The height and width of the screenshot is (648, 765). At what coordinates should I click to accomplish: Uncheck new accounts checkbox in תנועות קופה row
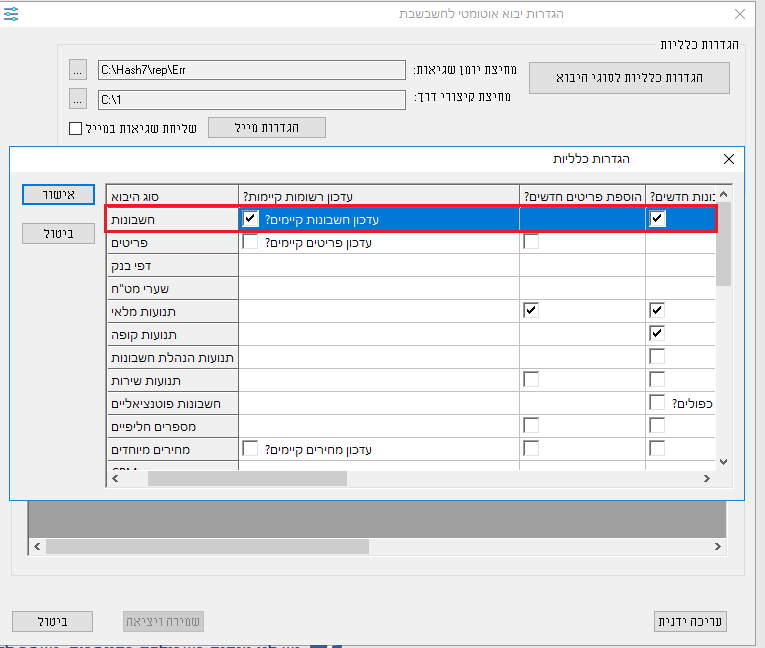pyautogui.click(x=657, y=333)
